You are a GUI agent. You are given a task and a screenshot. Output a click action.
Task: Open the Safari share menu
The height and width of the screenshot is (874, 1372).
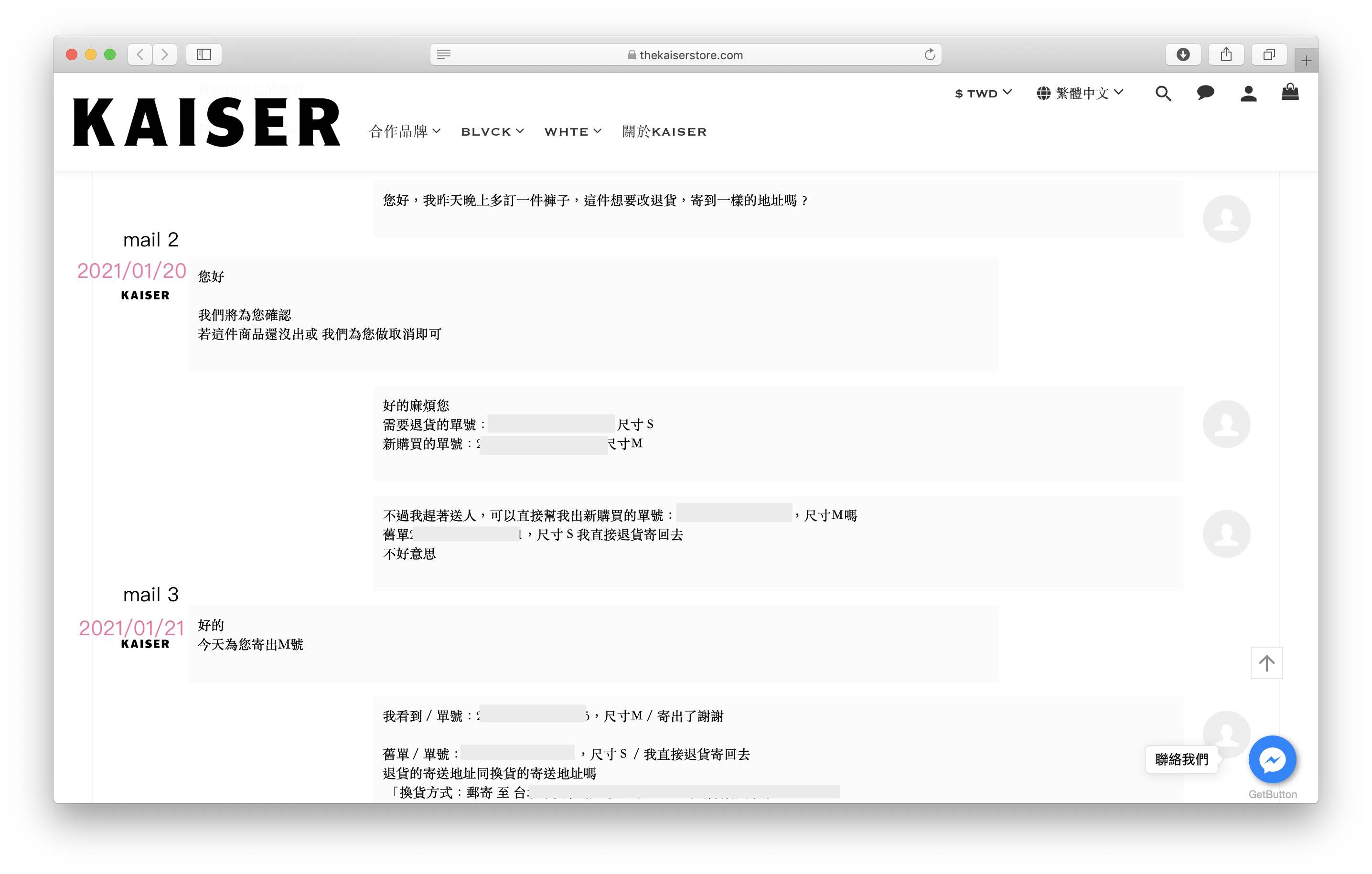(x=1226, y=55)
